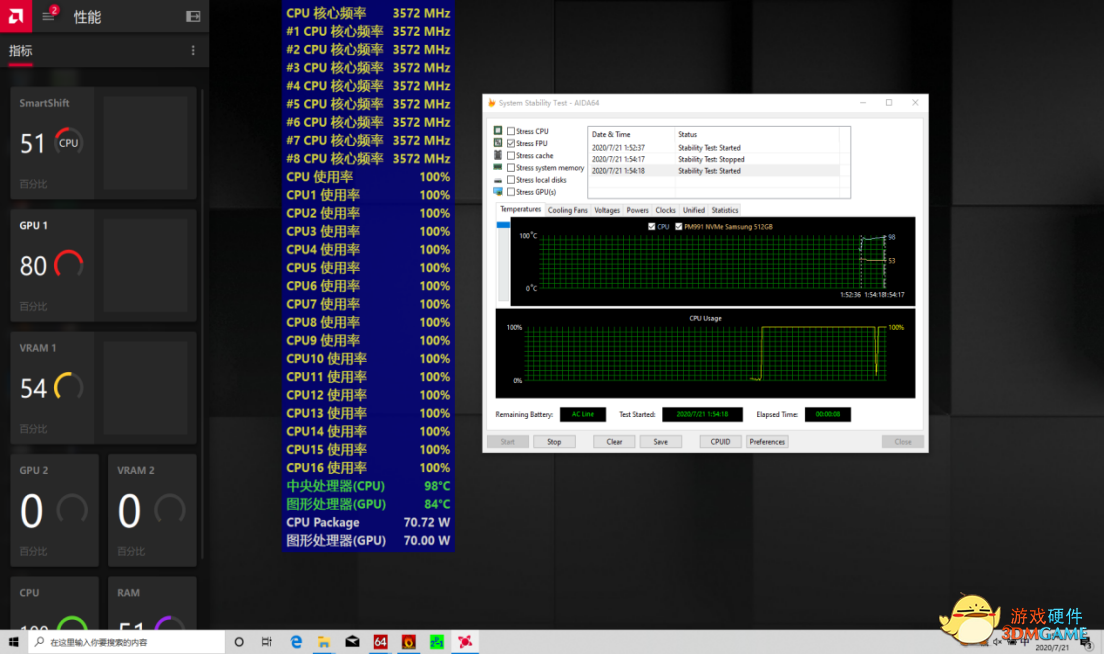This screenshot has width=1104, height=654.
Task: Toggle the PM991 NVMe Samsung graph checkbox
Action: click(679, 227)
